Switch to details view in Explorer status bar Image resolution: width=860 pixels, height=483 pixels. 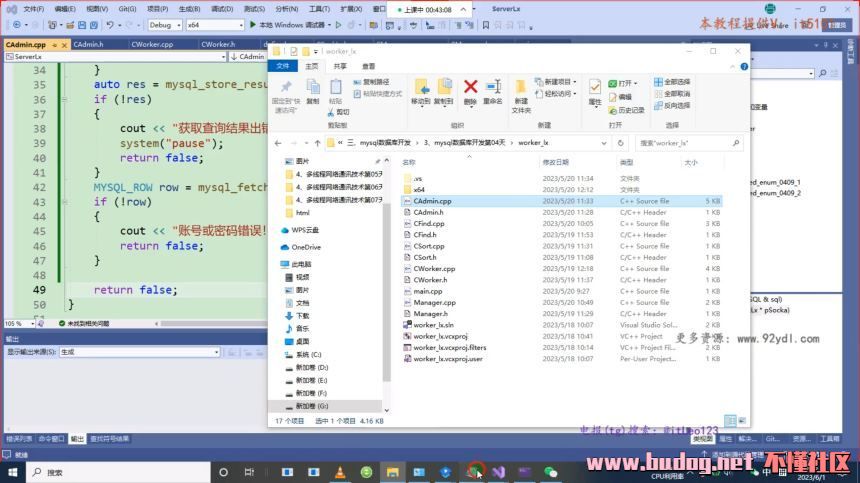[730, 421]
